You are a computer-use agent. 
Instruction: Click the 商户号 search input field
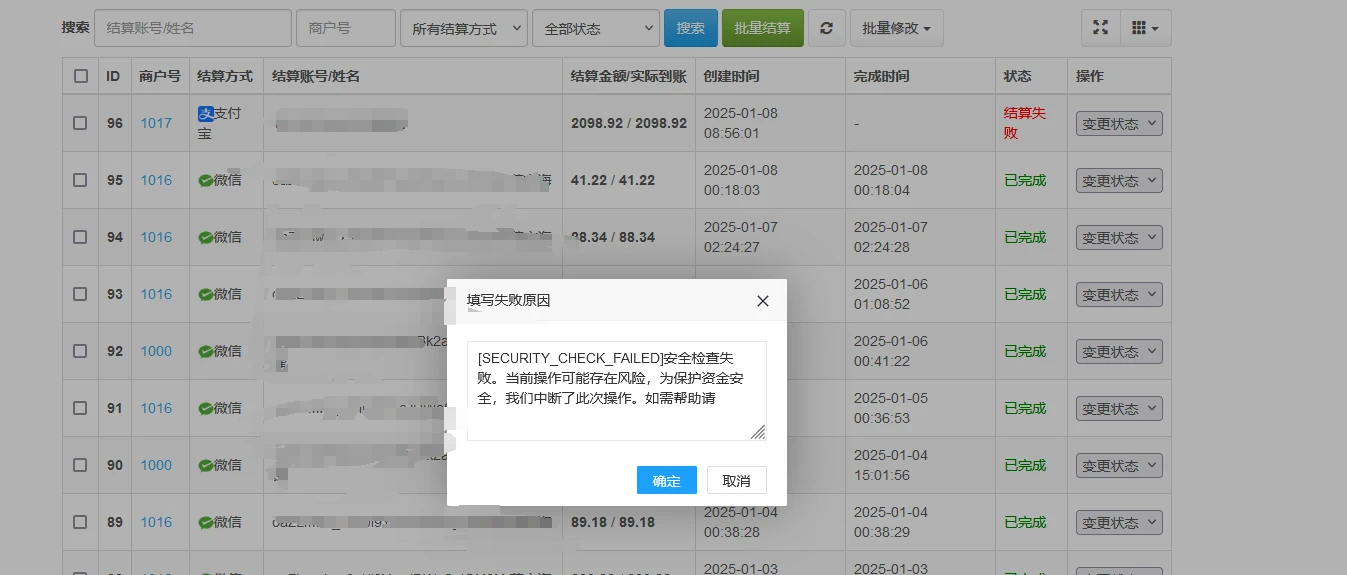click(x=345, y=28)
